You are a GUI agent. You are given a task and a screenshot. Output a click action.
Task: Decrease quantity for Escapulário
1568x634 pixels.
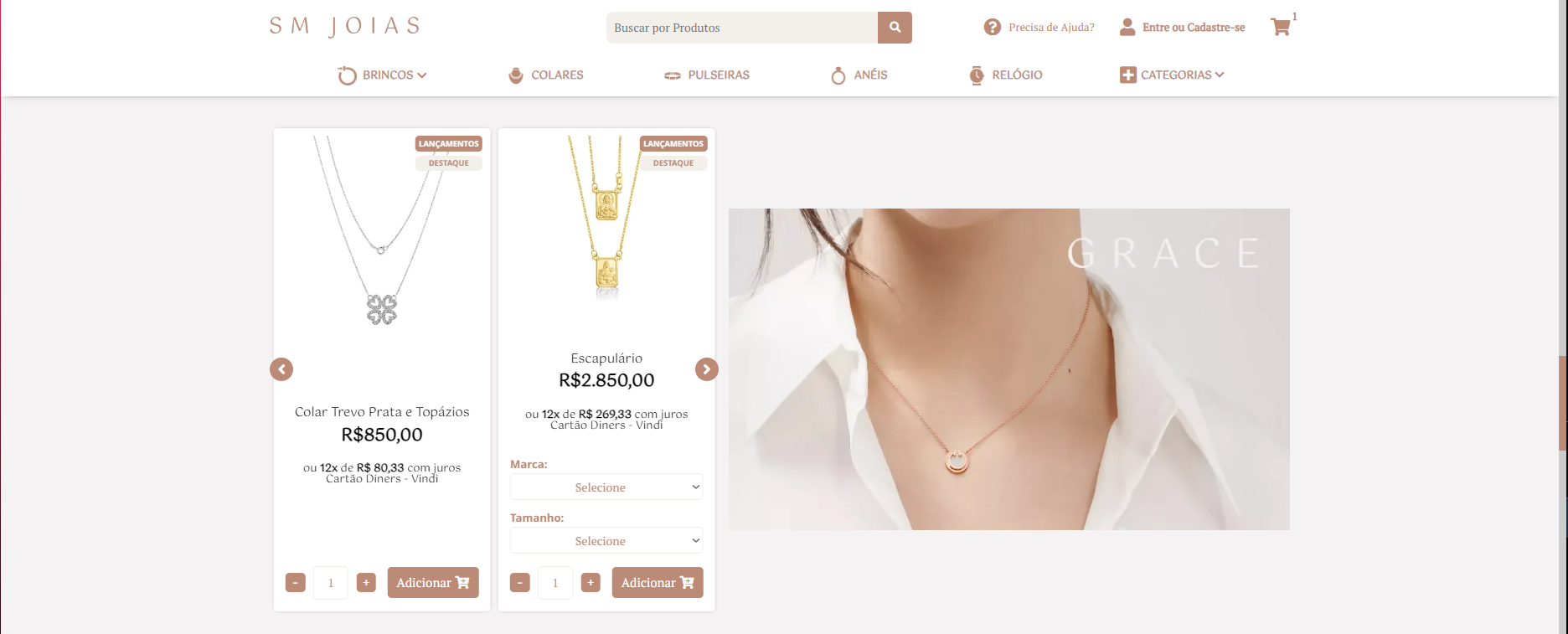[520, 583]
